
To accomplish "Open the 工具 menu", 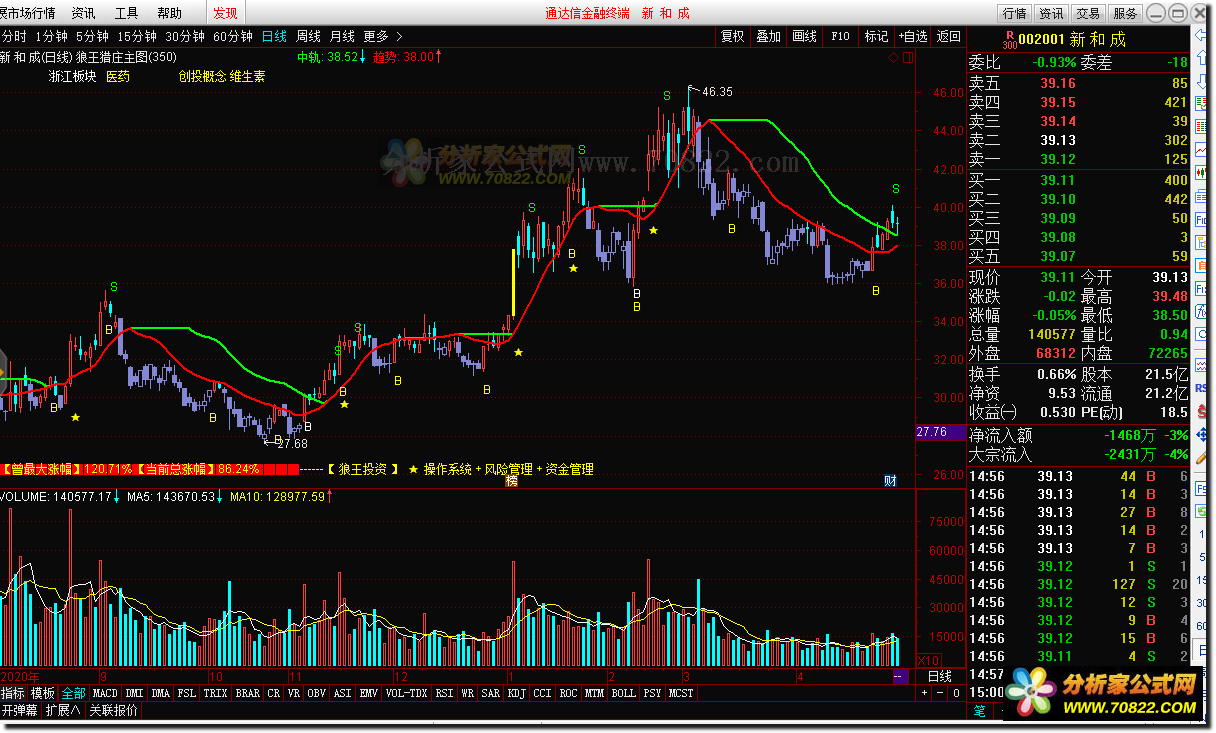I will click(x=126, y=13).
